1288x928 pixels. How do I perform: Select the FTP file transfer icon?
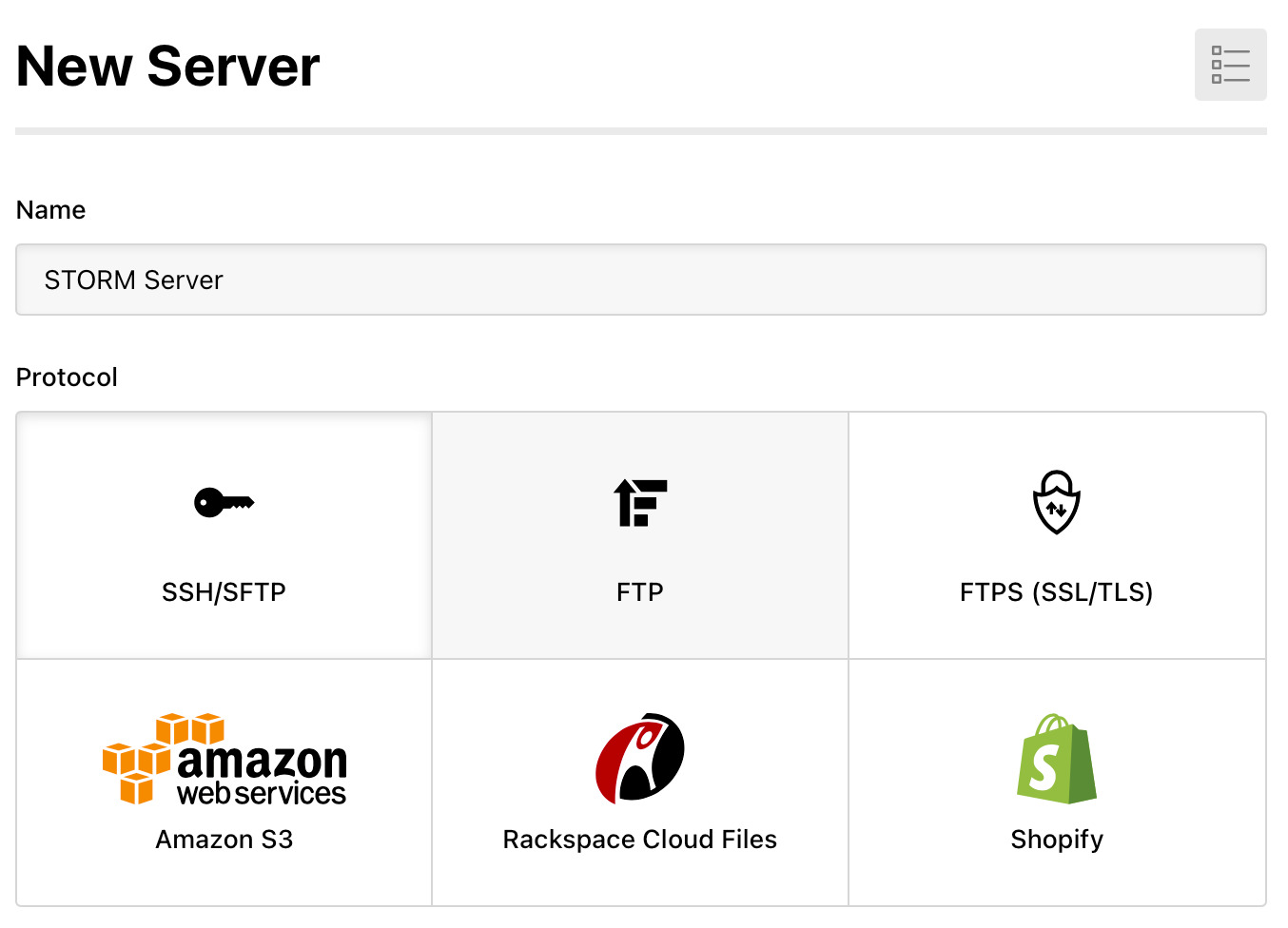(640, 502)
